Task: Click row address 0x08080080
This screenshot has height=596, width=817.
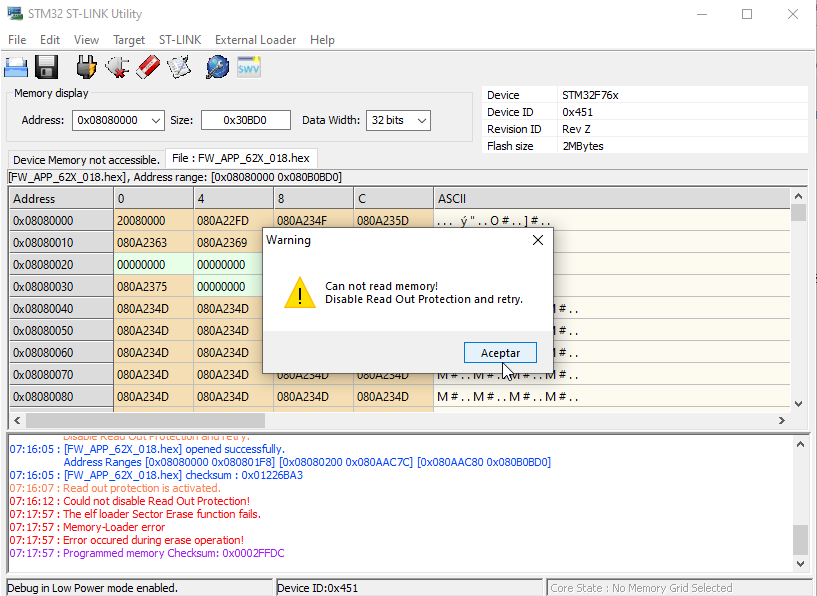Action: click(61, 397)
